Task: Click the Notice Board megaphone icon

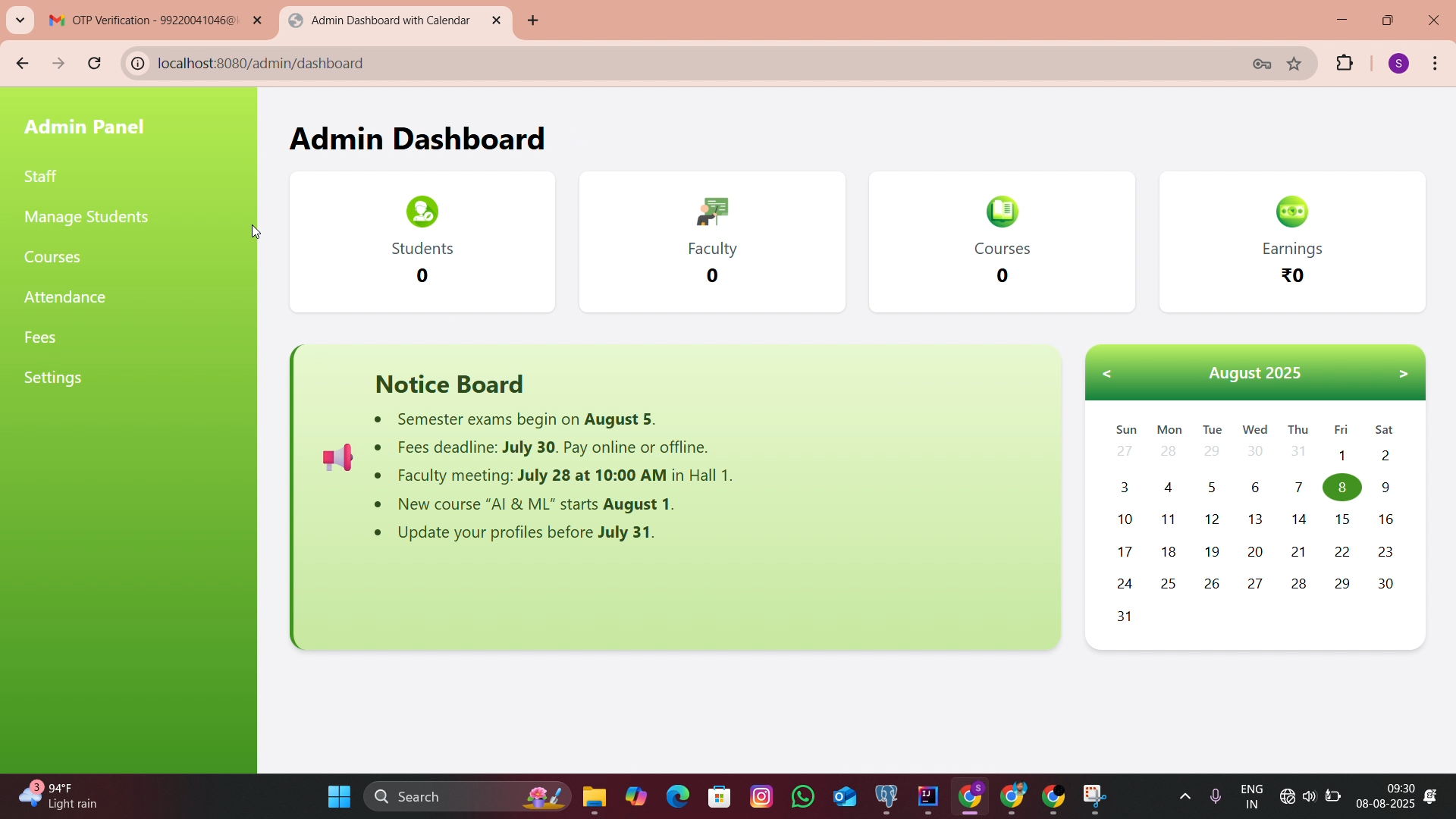Action: [x=337, y=457]
